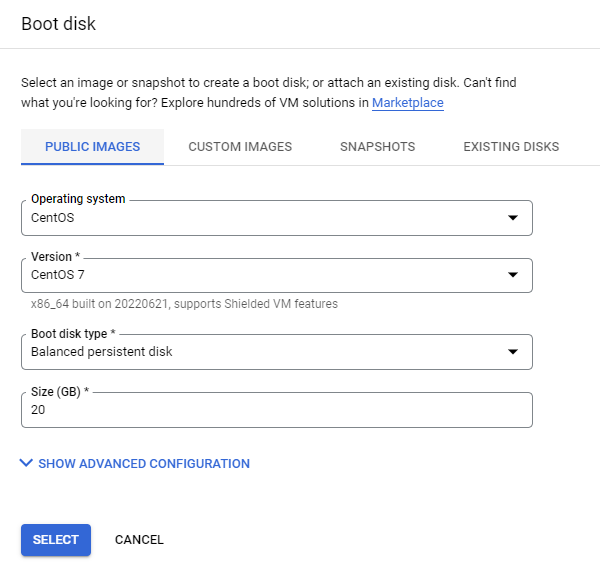This screenshot has height=569, width=600.
Task: Open the Snapshots tab
Action: pyautogui.click(x=377, y=147)
